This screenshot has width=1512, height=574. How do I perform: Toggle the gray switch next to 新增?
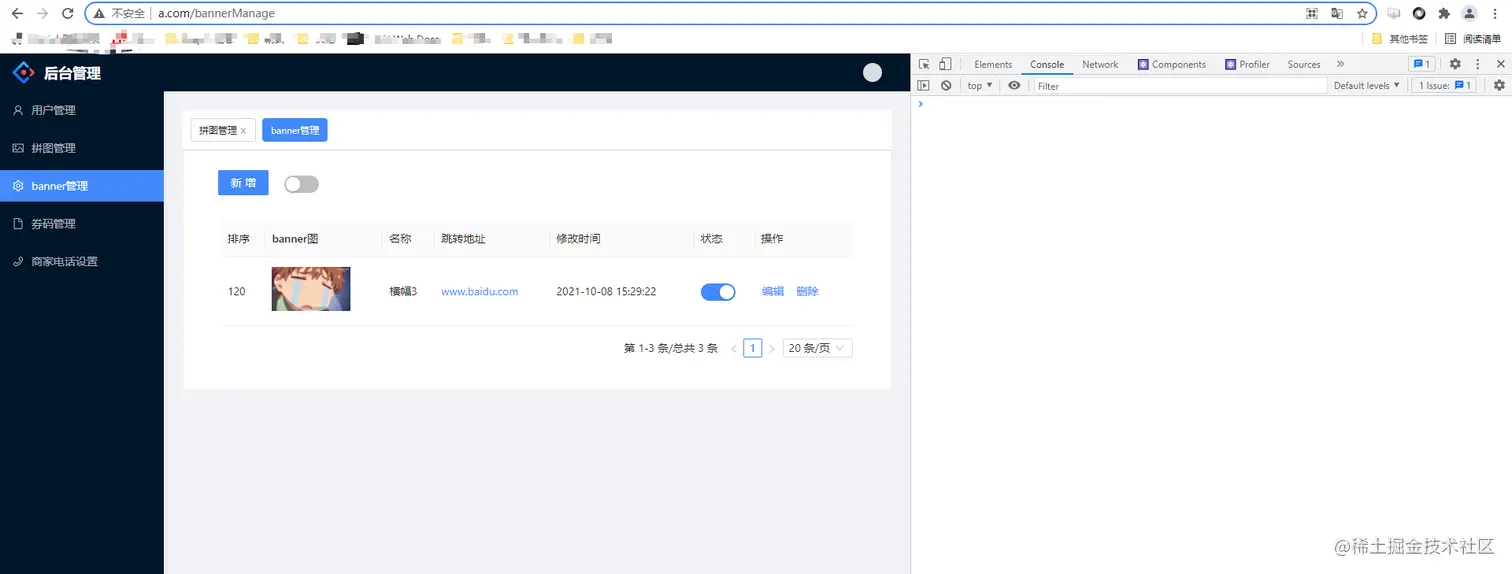[301, 184]
